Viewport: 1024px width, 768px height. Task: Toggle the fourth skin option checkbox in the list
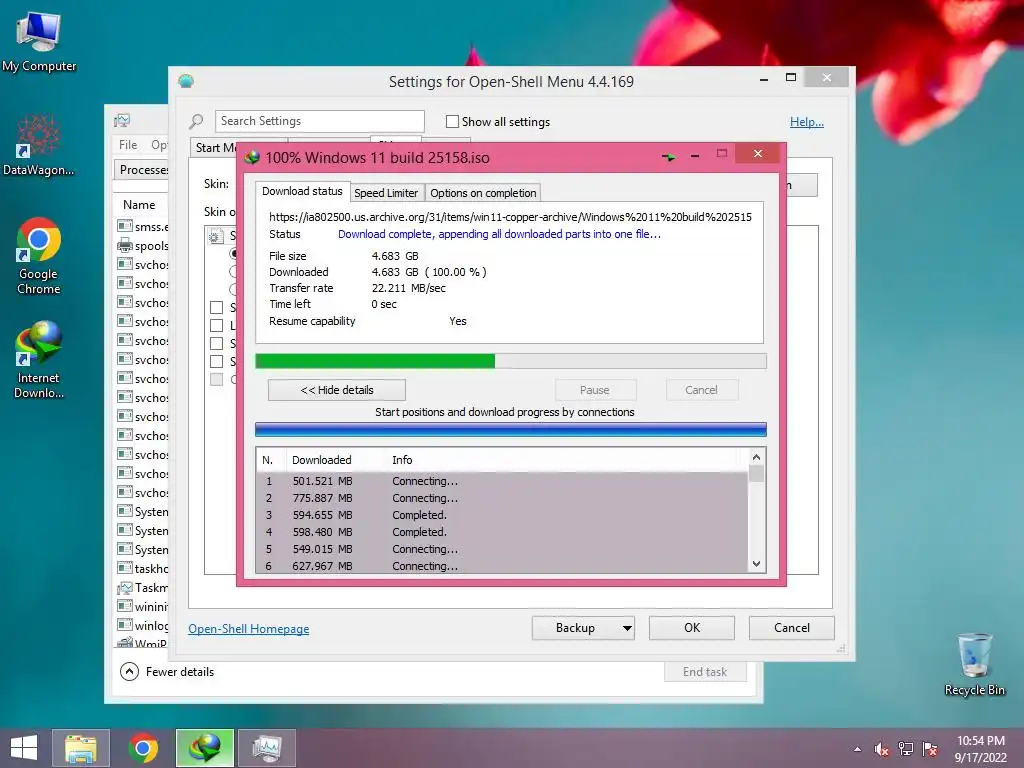coord(216,361)
